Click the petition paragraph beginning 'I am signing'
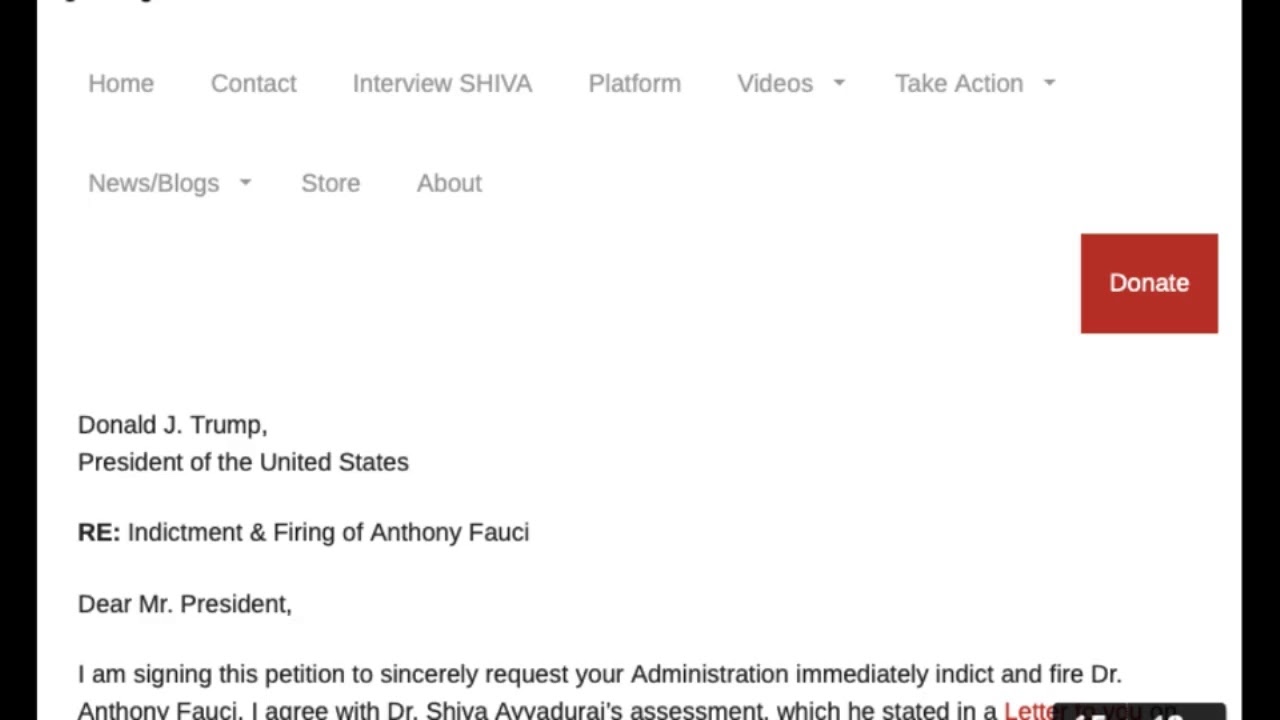The width and height of the screenshot is (1280, 720). (600, 691)
